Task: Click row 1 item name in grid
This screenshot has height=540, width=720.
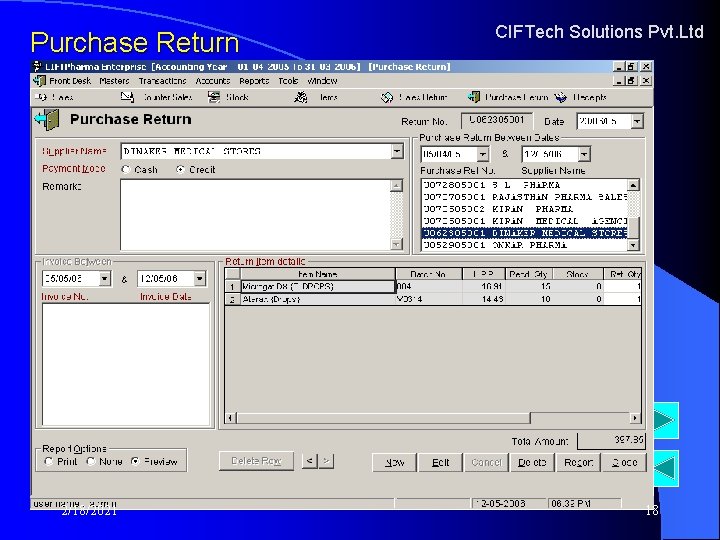Action: click(318, 287)
